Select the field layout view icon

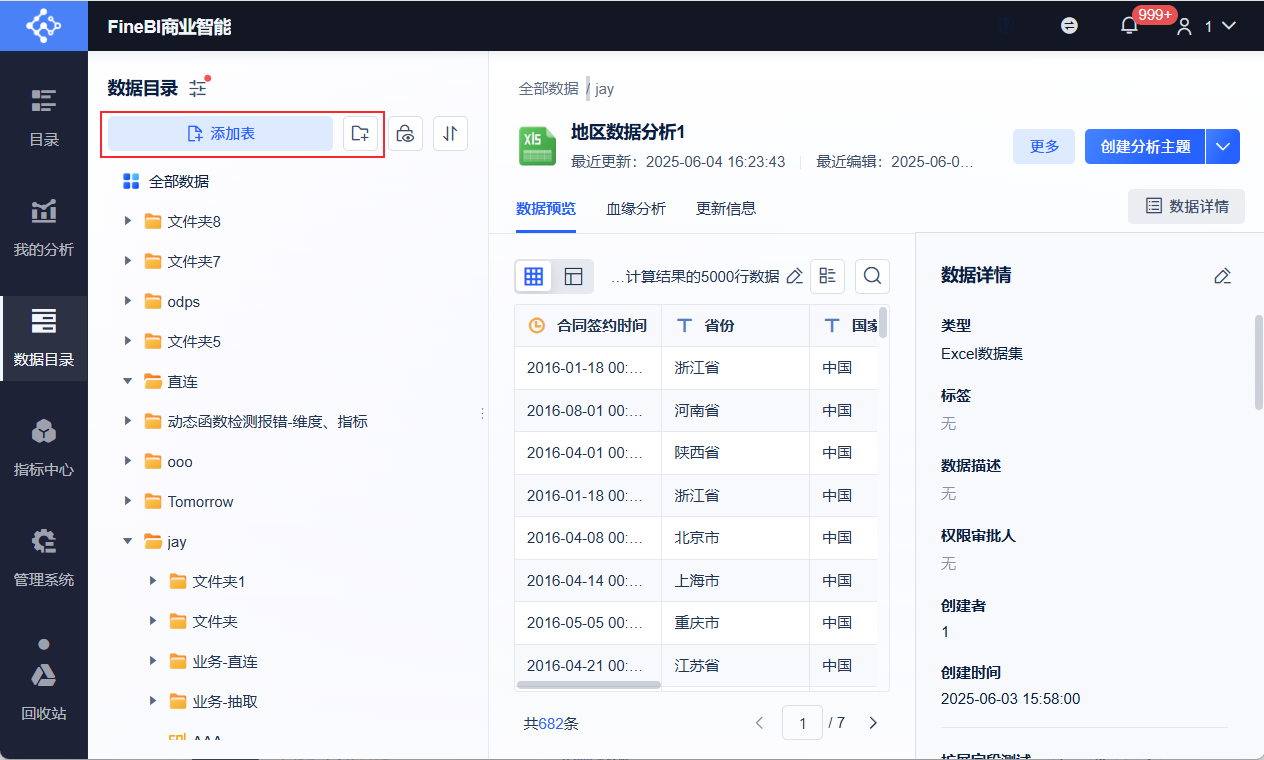[x=573, y=276]
